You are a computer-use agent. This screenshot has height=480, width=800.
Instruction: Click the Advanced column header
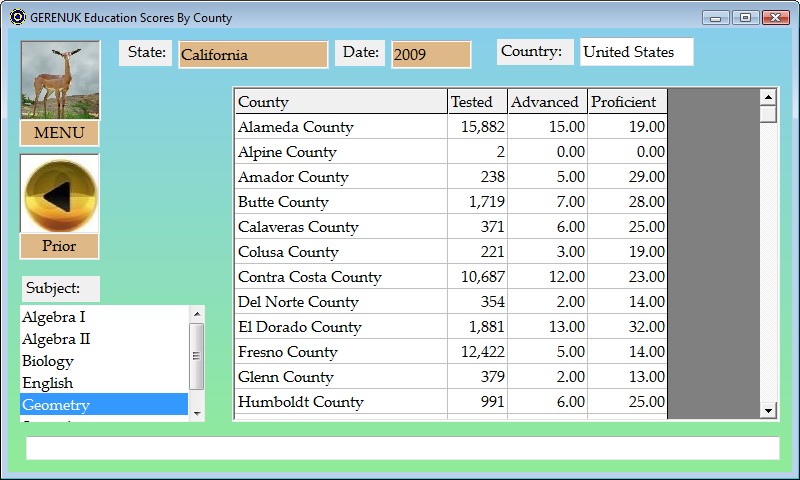point(546,102)
